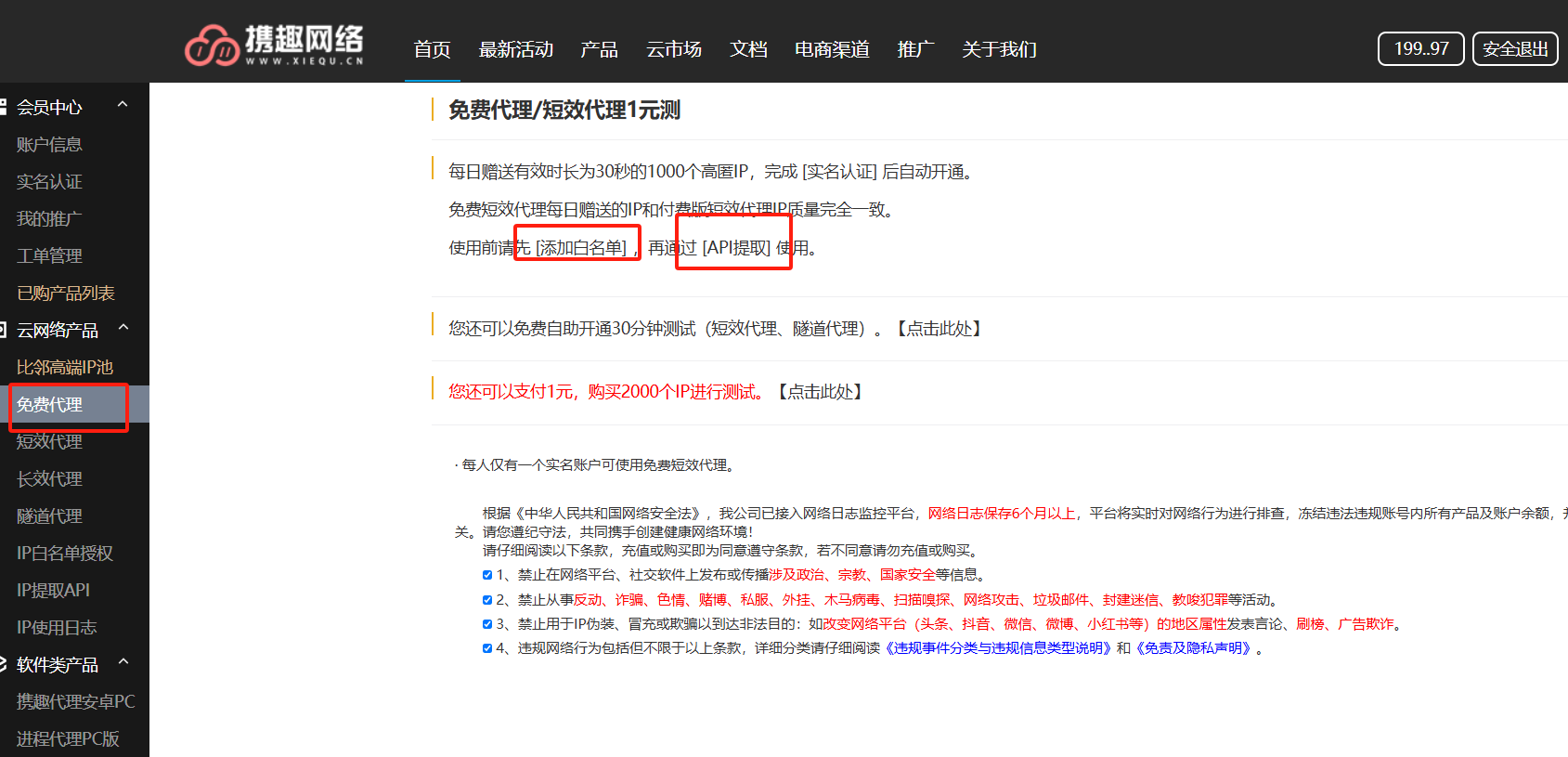Select 免费代理 in sidebar
Screen dimensions: 1568x757
tap(49, 404)
